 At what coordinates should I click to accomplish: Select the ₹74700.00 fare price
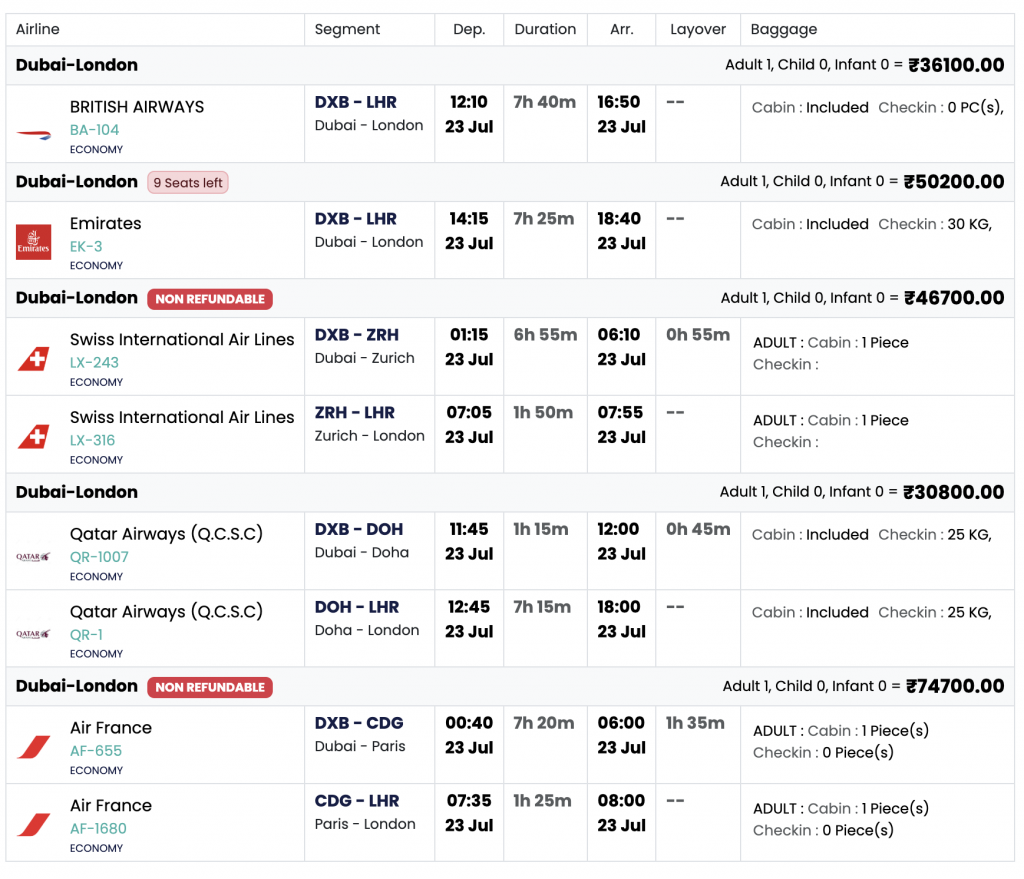coord(955,686)
